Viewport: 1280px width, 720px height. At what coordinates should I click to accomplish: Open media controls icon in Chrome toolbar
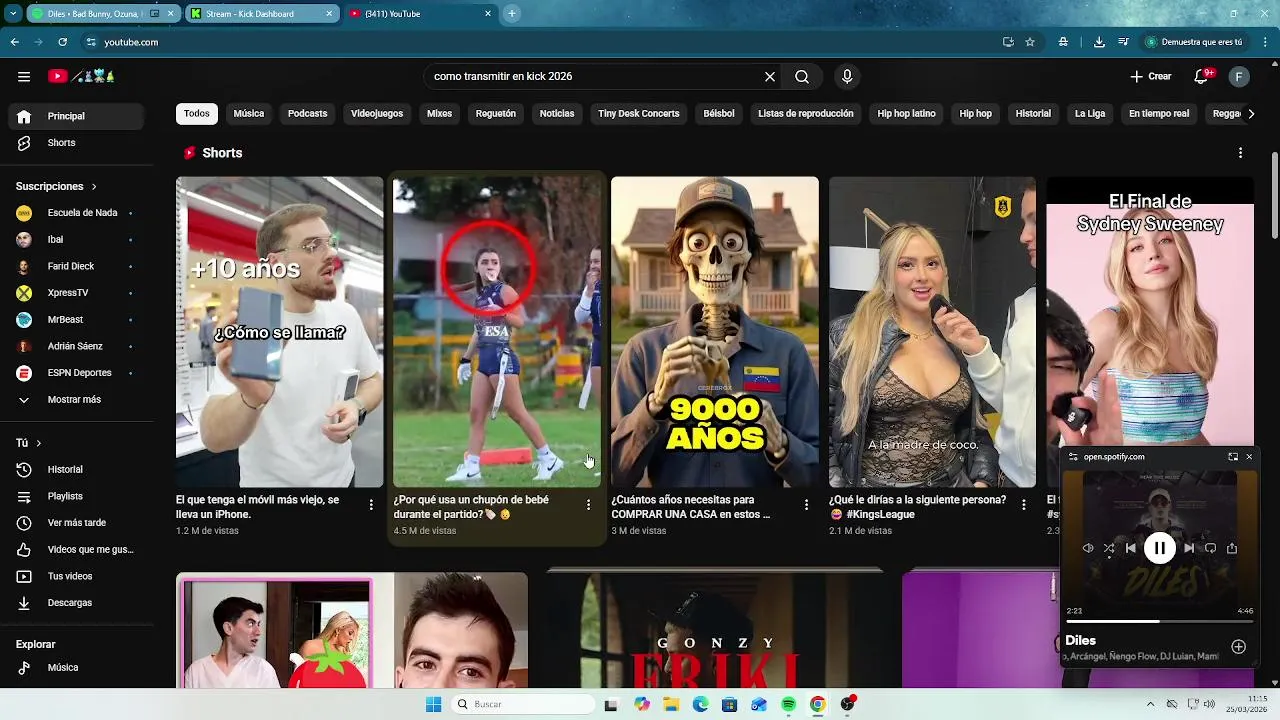(x=1124, y=42)
